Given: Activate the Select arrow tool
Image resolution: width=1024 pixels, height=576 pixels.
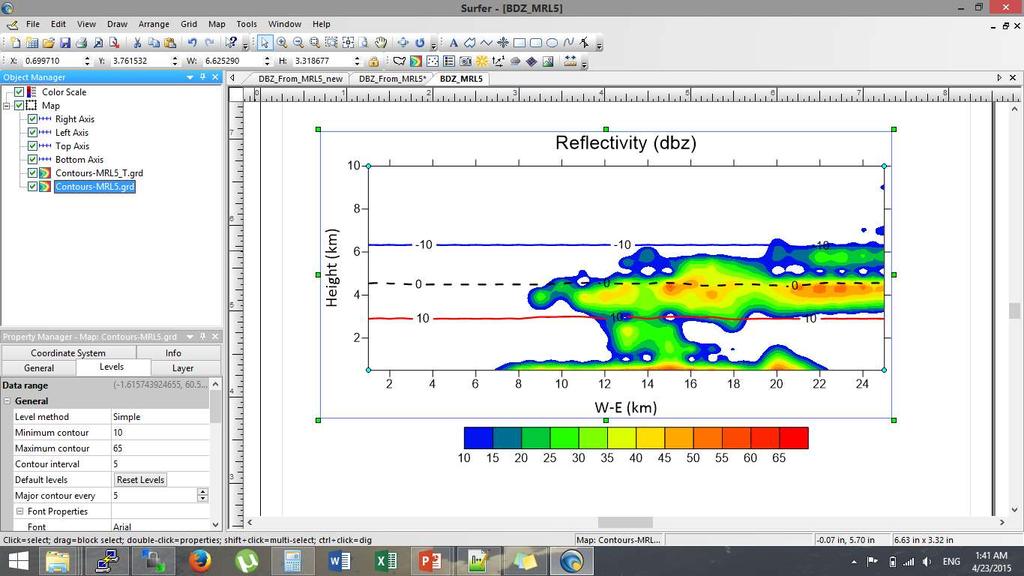Looking at the screenshot, I should point(265,42).
